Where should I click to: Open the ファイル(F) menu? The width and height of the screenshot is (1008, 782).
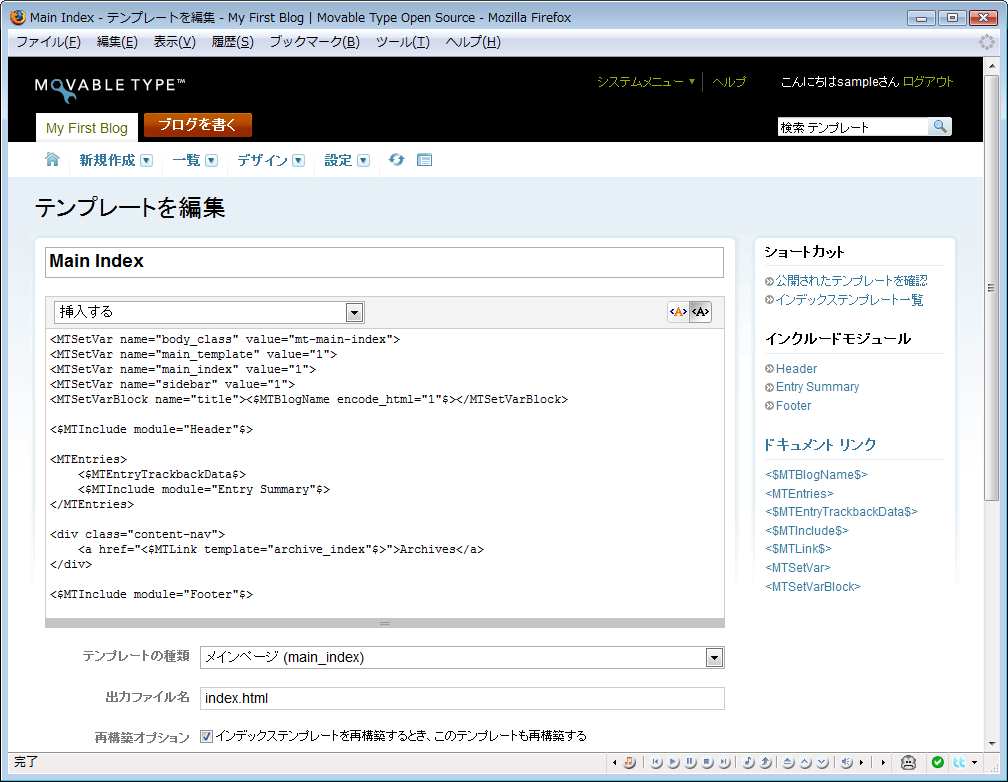48,42
